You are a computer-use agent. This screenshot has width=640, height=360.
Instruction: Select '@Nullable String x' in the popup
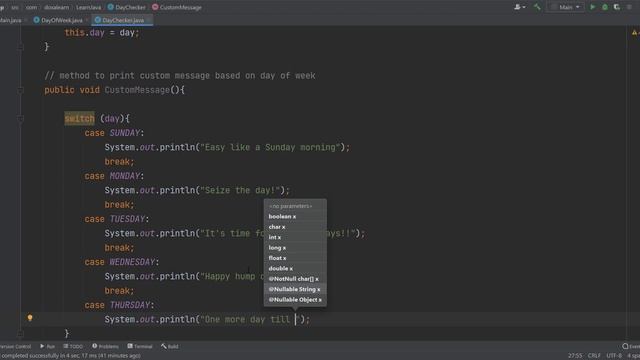point(295,289)
